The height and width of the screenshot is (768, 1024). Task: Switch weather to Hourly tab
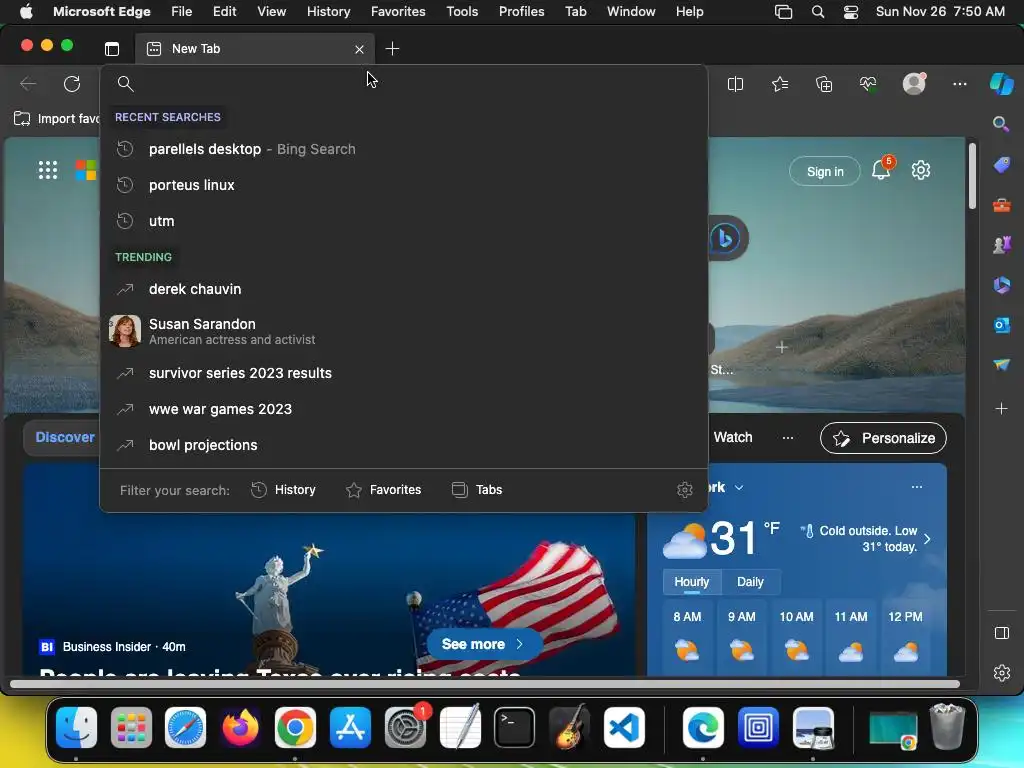(x=692, y=582)
